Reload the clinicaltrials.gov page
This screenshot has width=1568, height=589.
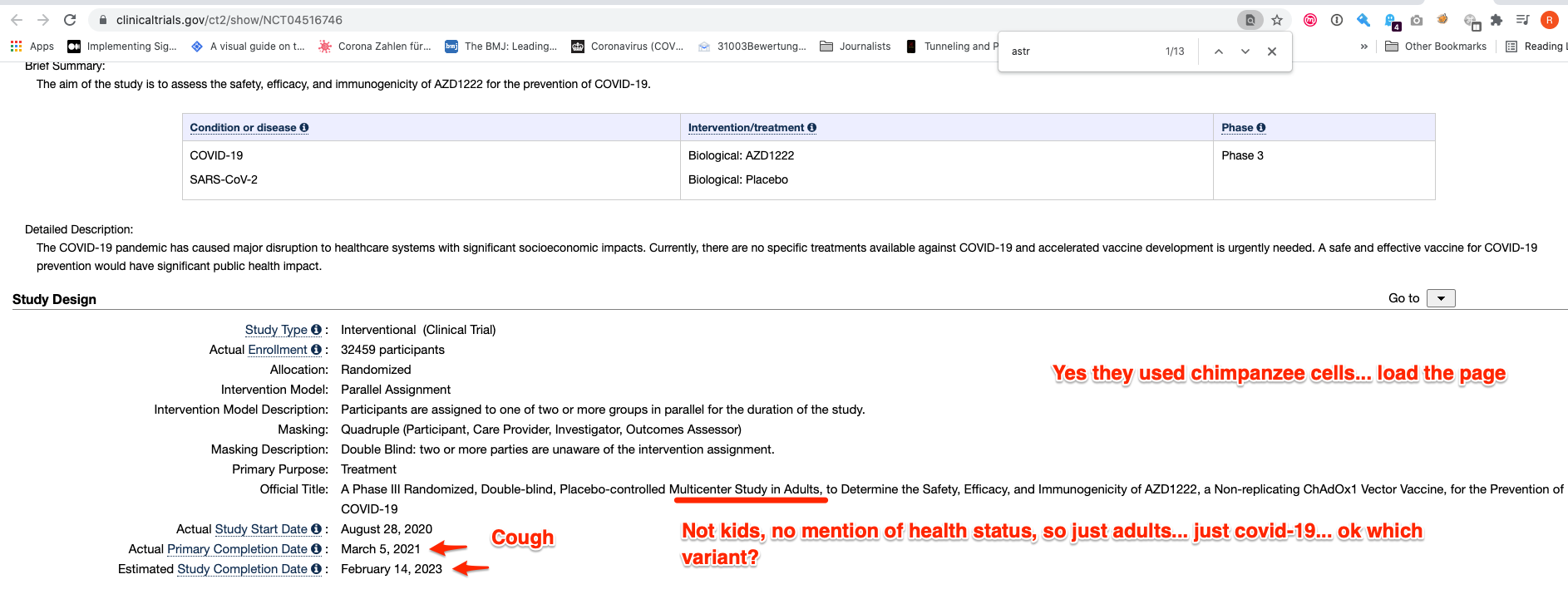70,20
